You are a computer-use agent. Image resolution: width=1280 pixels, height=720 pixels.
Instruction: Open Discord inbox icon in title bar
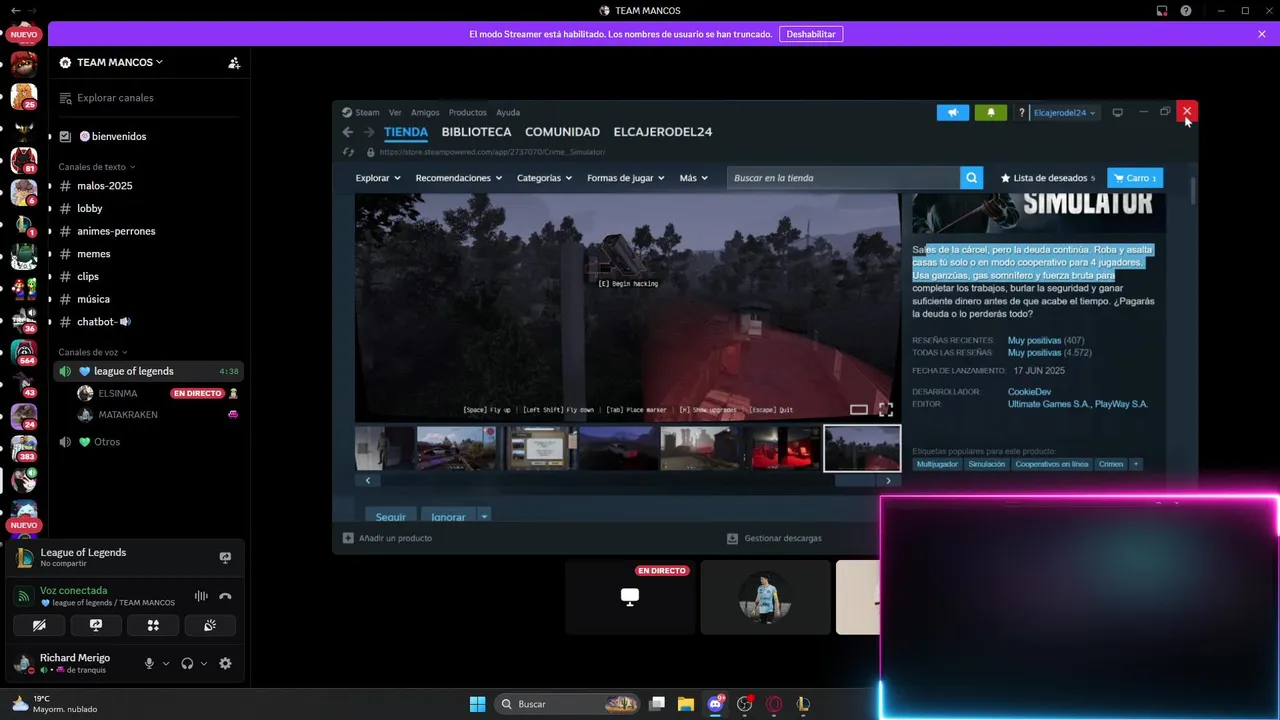pos(1162,11)
